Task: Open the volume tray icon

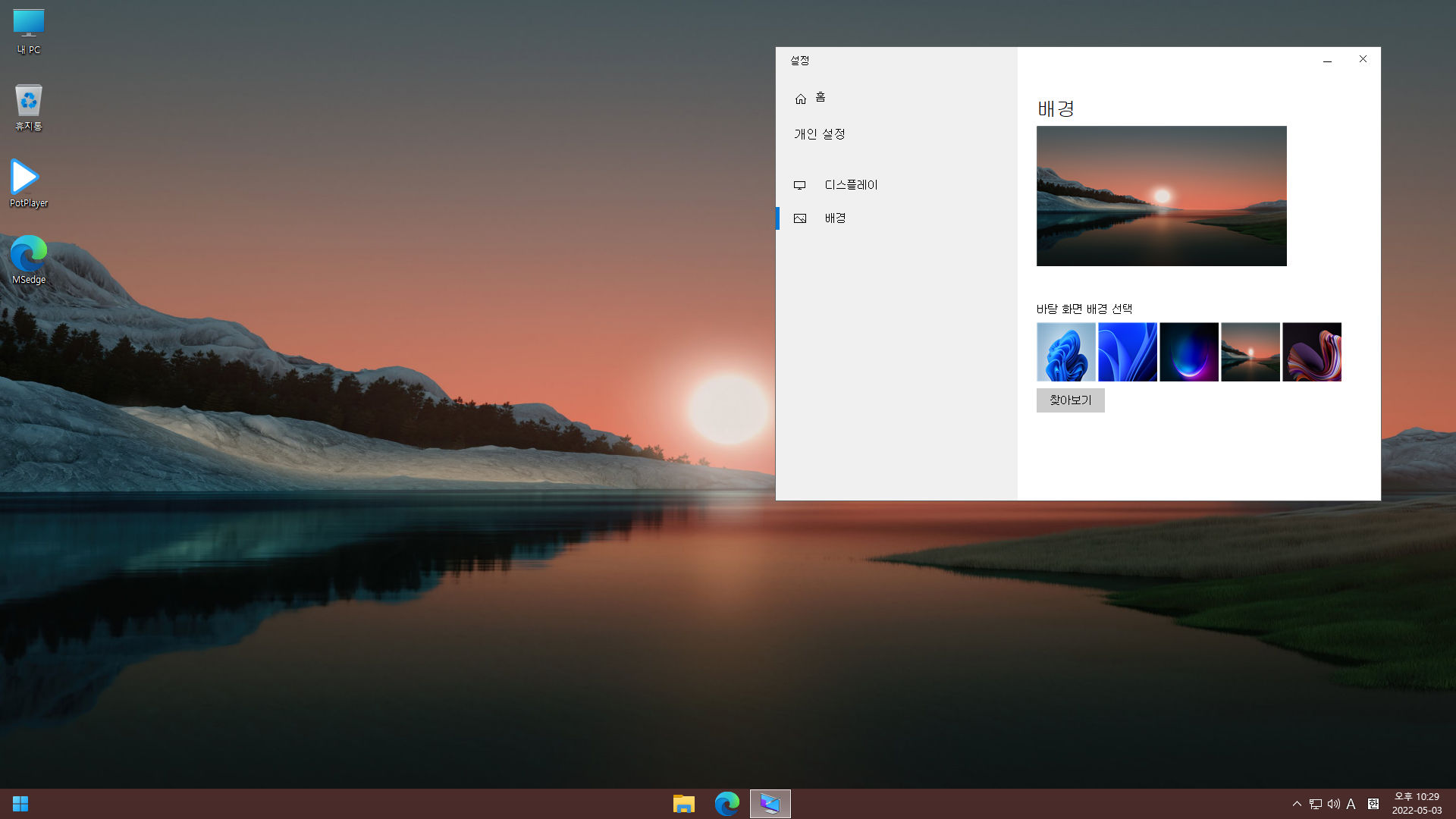Action: (x=1333, y=804)
